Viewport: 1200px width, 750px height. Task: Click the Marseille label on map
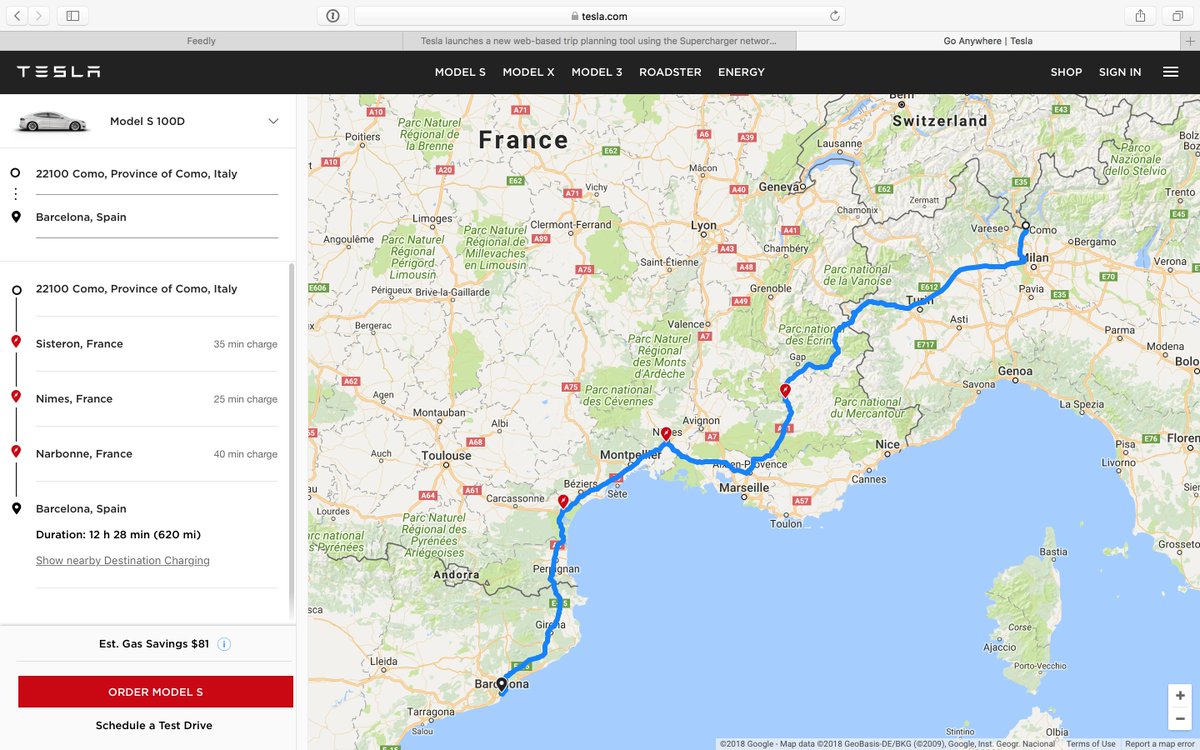coord(744,488)
